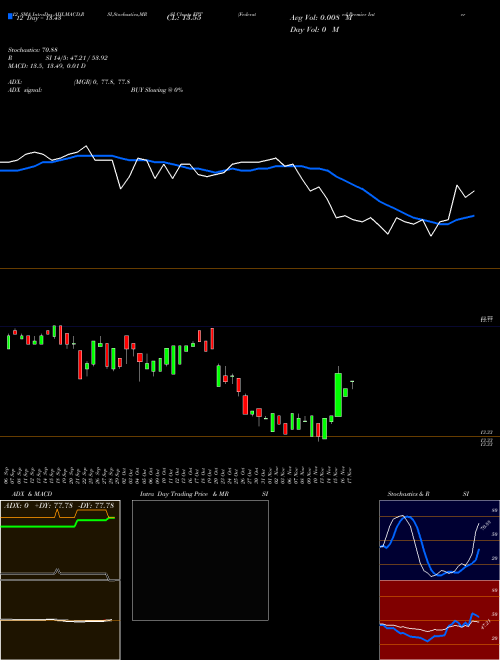This screenshot has height=660, width=500.
Task: Click the "CL: 13.55" closing price text
Action: (184, 18)
